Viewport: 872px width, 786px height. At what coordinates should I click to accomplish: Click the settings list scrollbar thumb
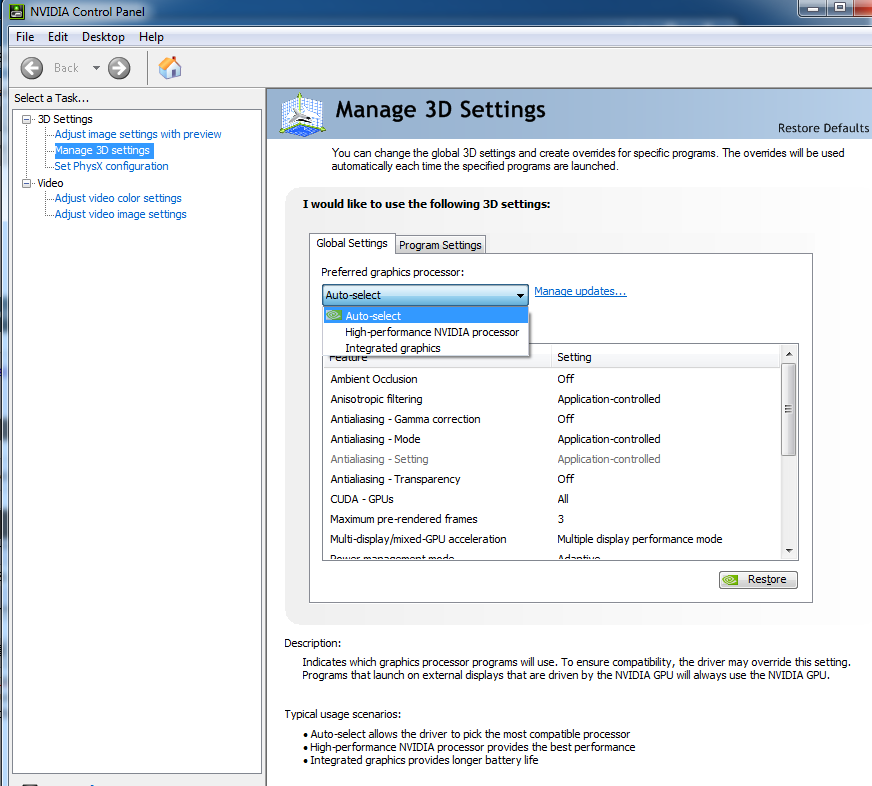[x=788, y=409]
